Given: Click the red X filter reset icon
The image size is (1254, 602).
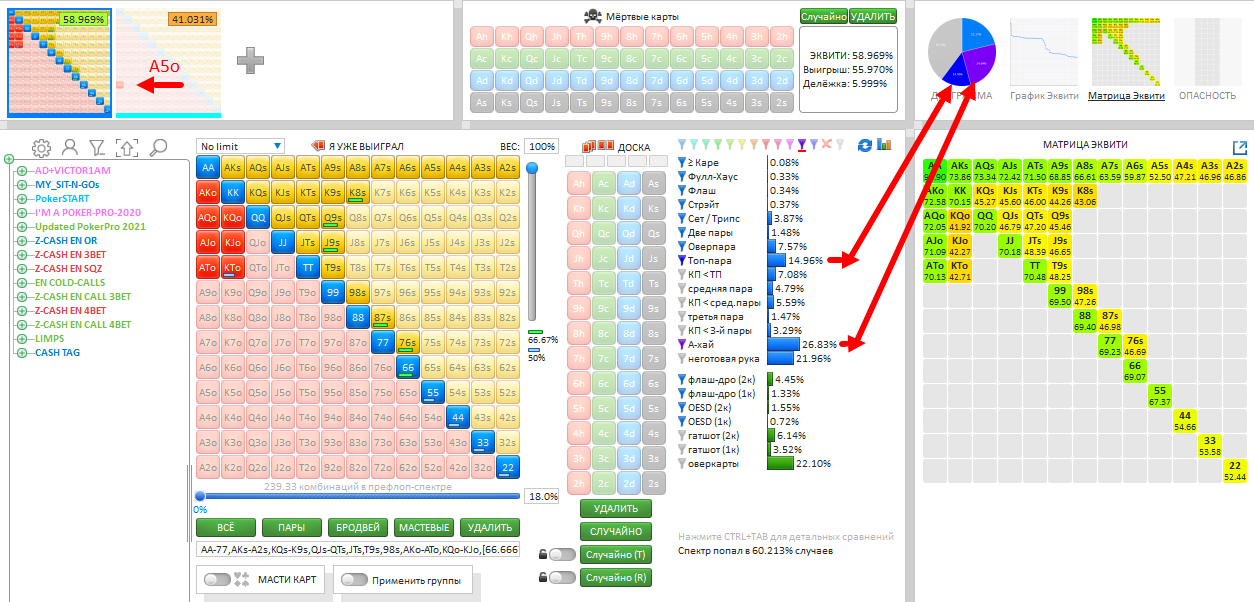Looking at the screenshot, I should pyautogui.click(x=825, y=145).
